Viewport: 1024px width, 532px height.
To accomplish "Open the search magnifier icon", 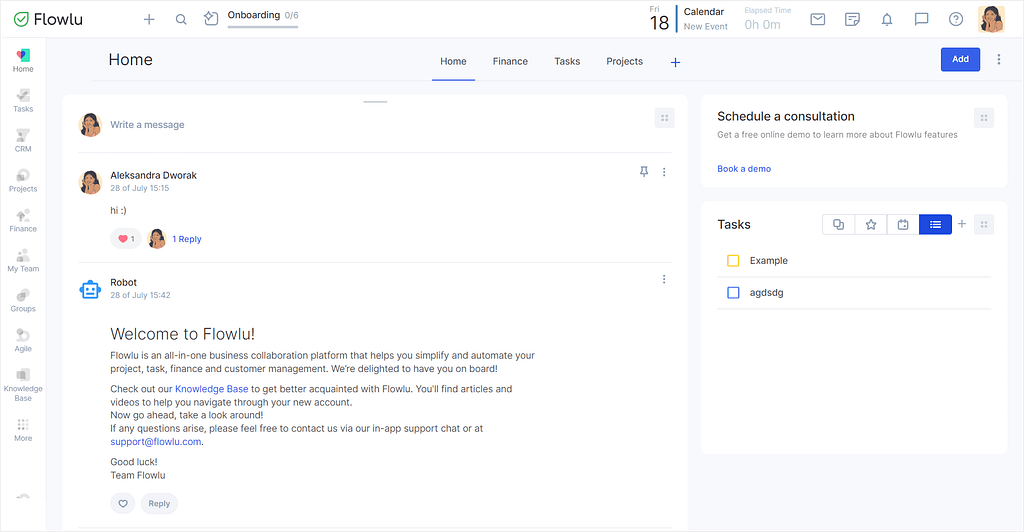I will (x=181, y=20).
